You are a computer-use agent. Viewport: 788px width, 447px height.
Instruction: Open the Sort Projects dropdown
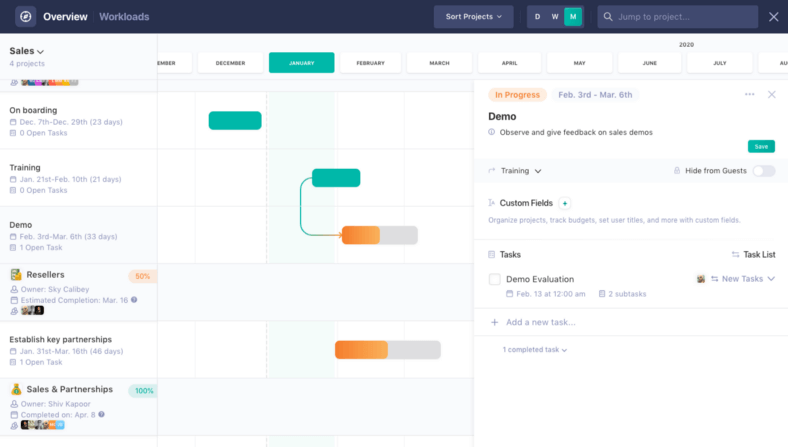click(x=473, y=17)
